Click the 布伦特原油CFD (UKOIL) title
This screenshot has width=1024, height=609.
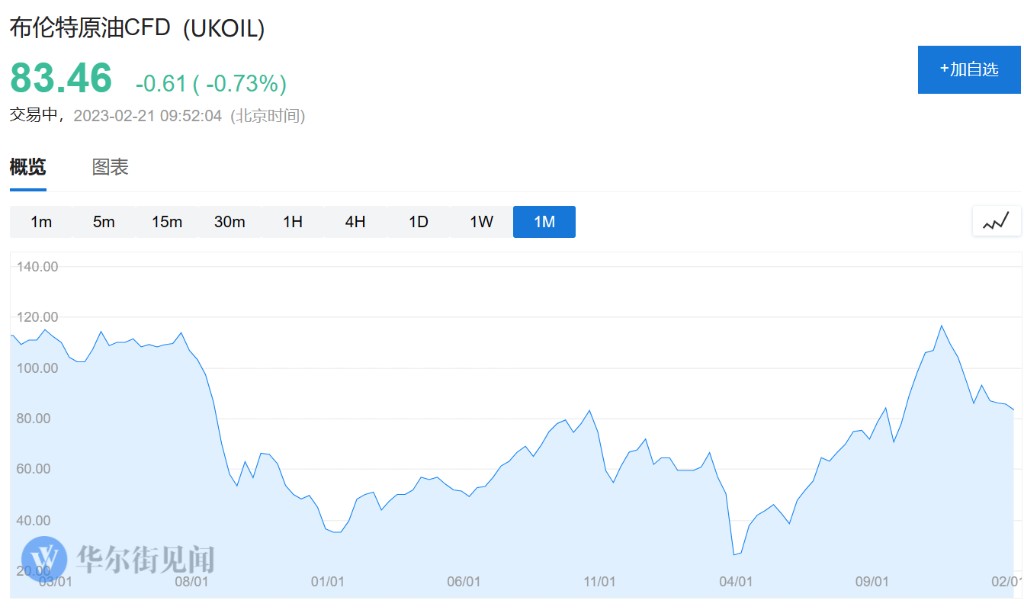coord(137,28)
